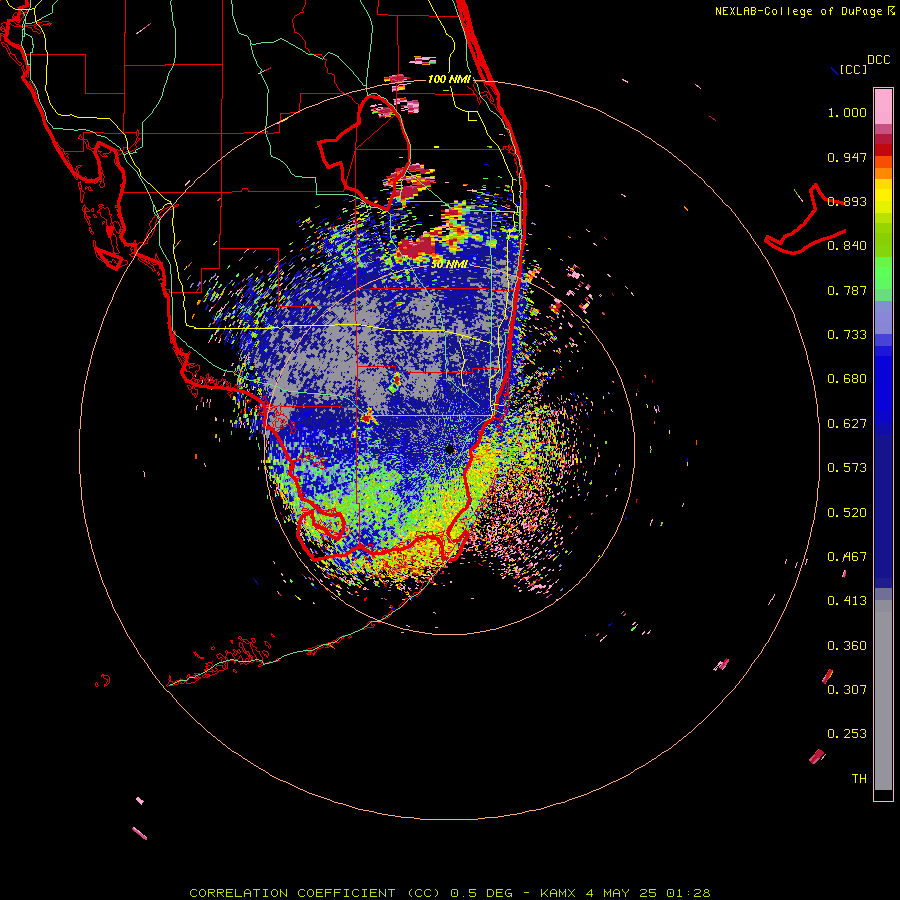Pick the yellow segment of the color bar
Image resolution: width=900 pixels, height=900 pixels.
(883, 196)
